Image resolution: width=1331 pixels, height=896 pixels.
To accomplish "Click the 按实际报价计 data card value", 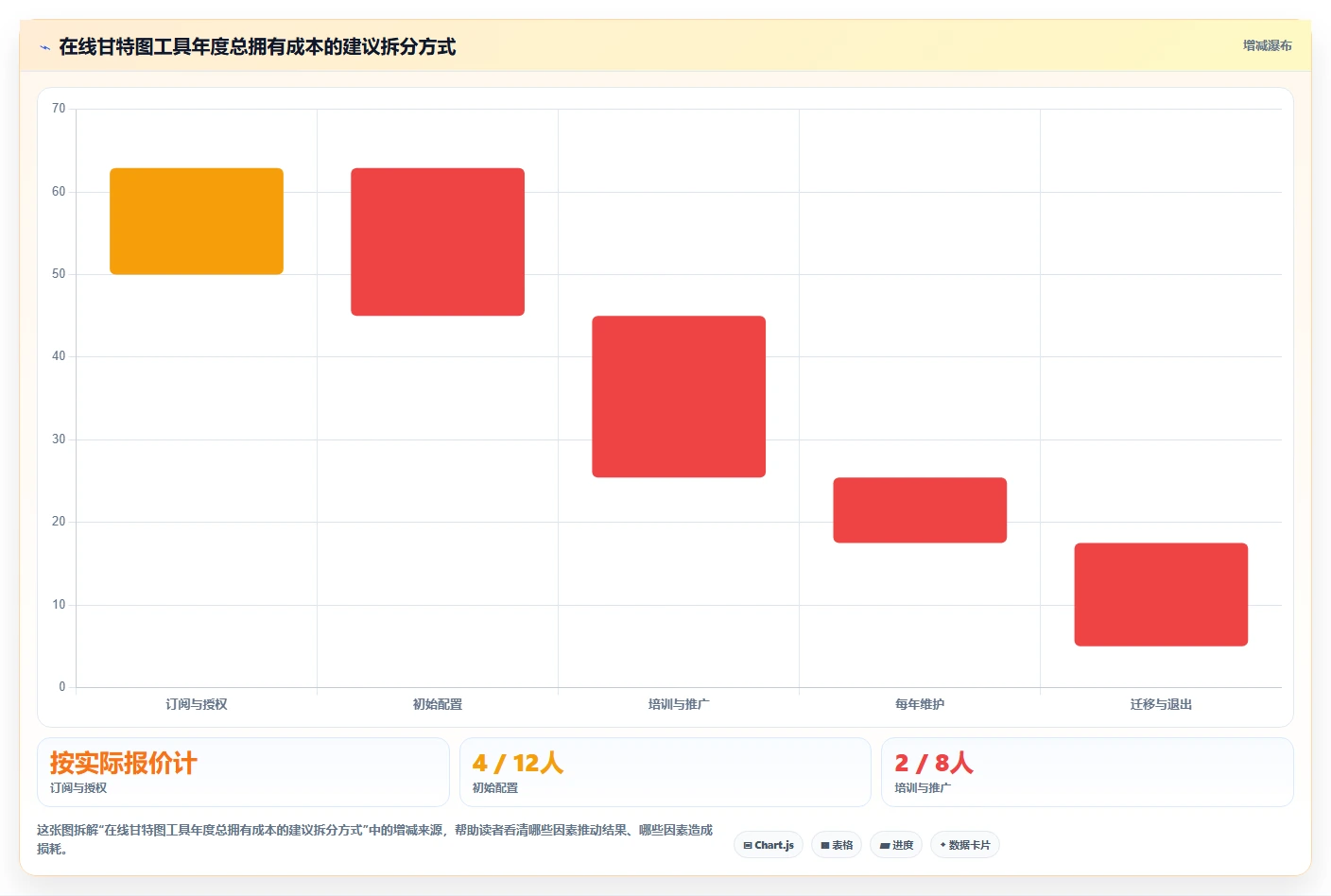I will (124, 763).
